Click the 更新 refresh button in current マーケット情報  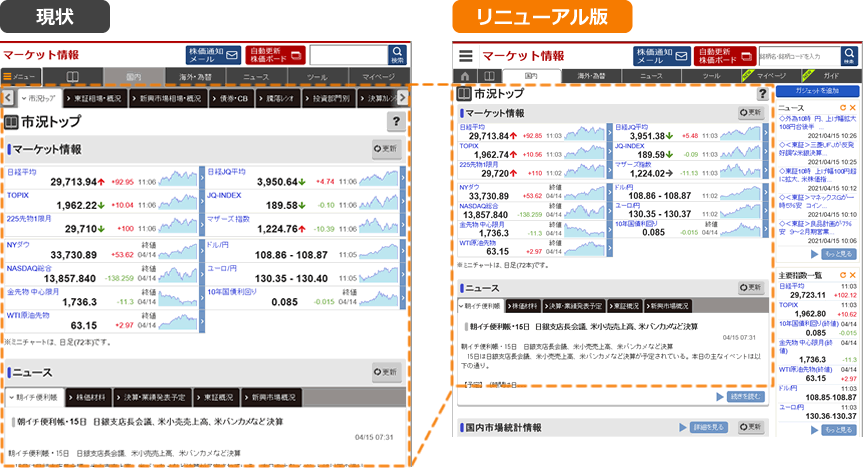tap(386, 149)
